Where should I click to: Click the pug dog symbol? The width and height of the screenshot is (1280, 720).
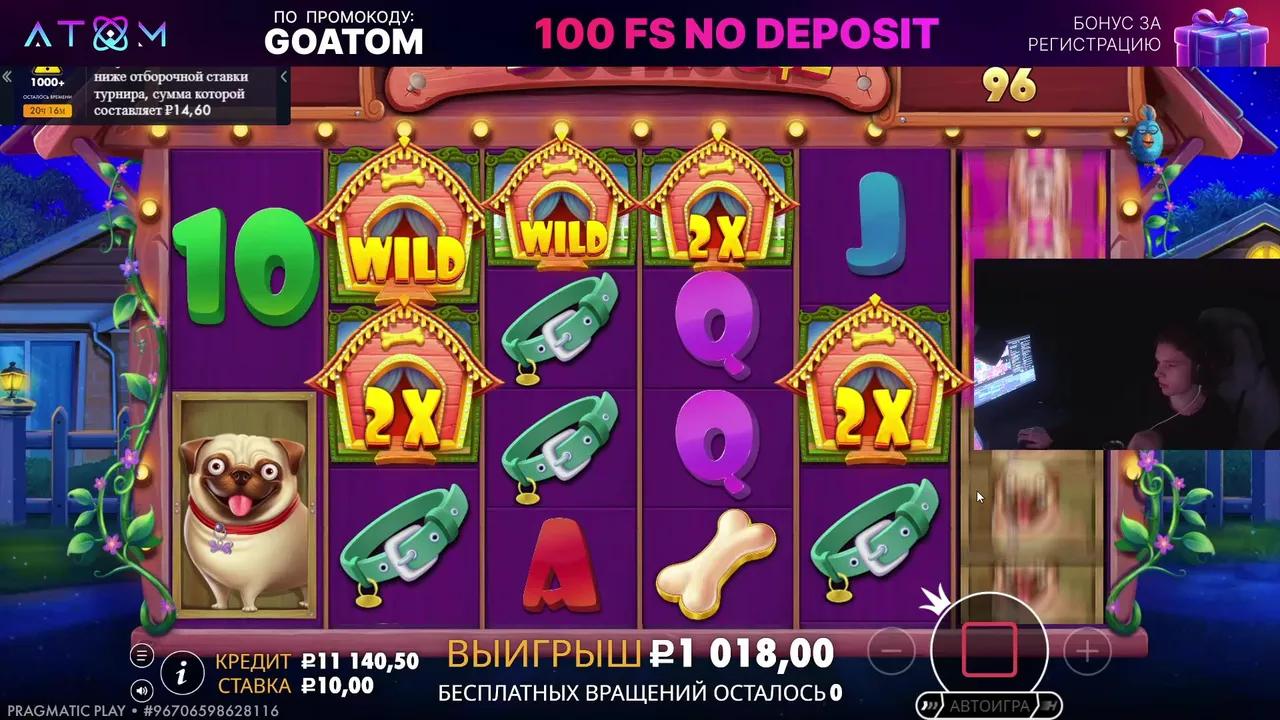[x=244, y=504]
